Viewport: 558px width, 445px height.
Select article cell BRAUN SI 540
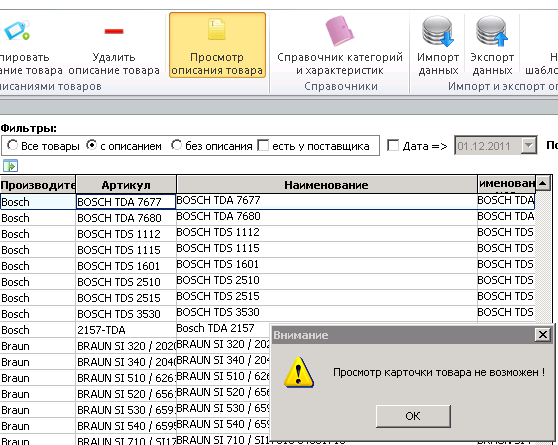126,426
